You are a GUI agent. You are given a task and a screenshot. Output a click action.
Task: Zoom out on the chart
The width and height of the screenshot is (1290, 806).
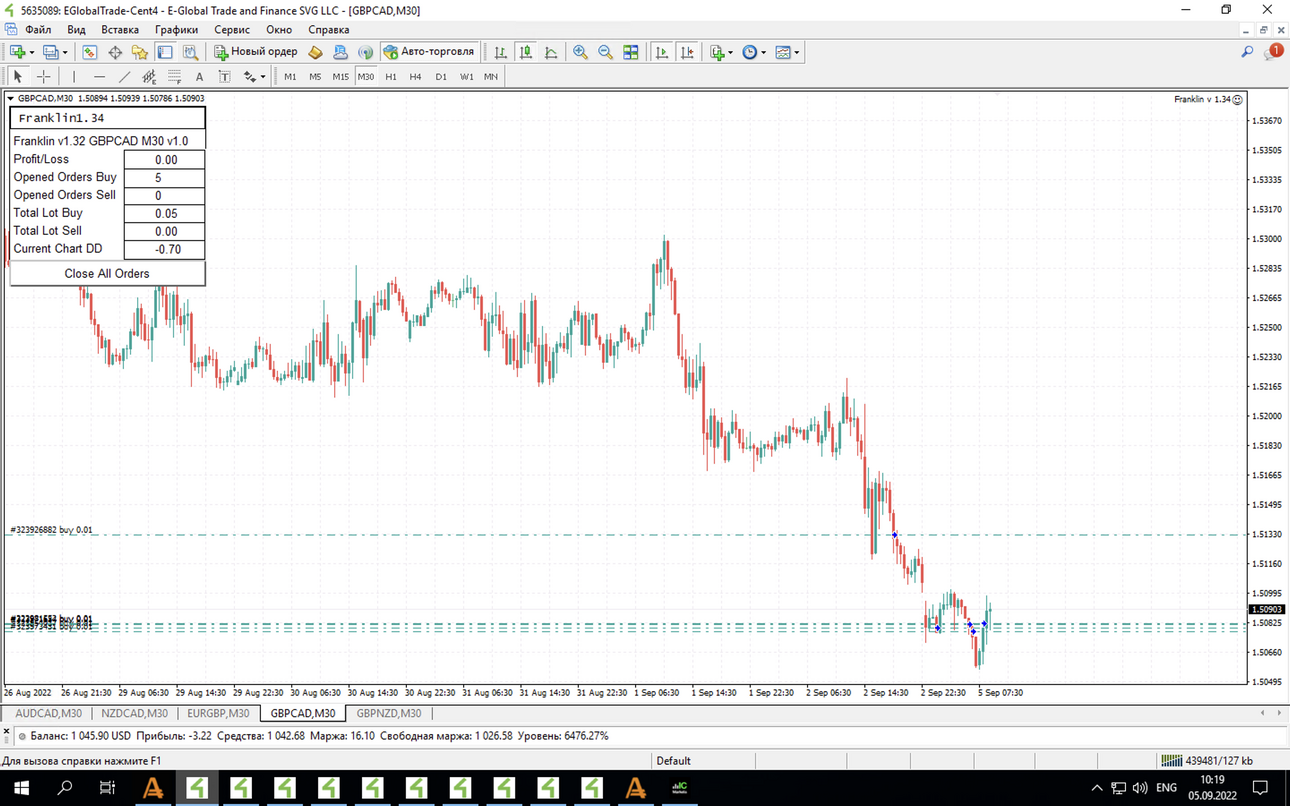[605, 52]
